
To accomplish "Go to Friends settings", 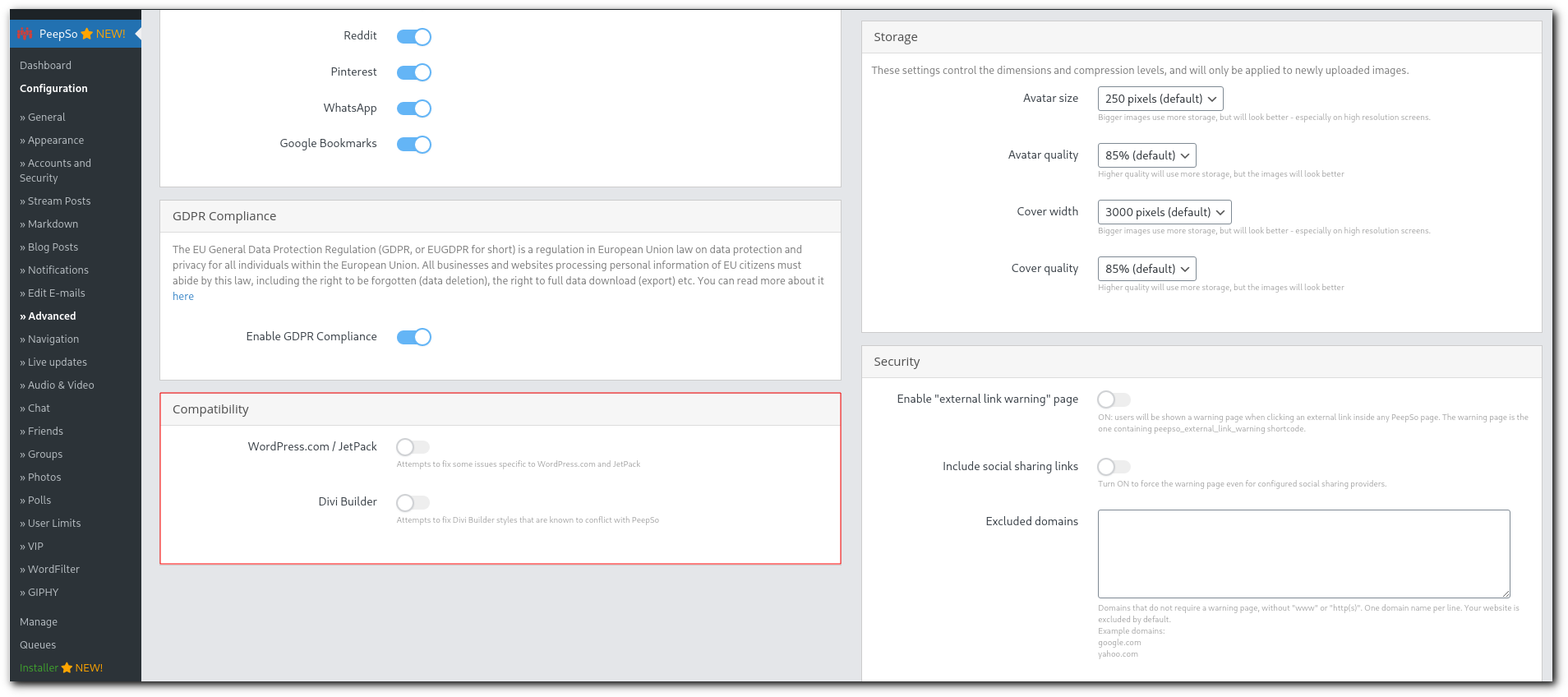I will pyautogui.click(x=41, y=432).
